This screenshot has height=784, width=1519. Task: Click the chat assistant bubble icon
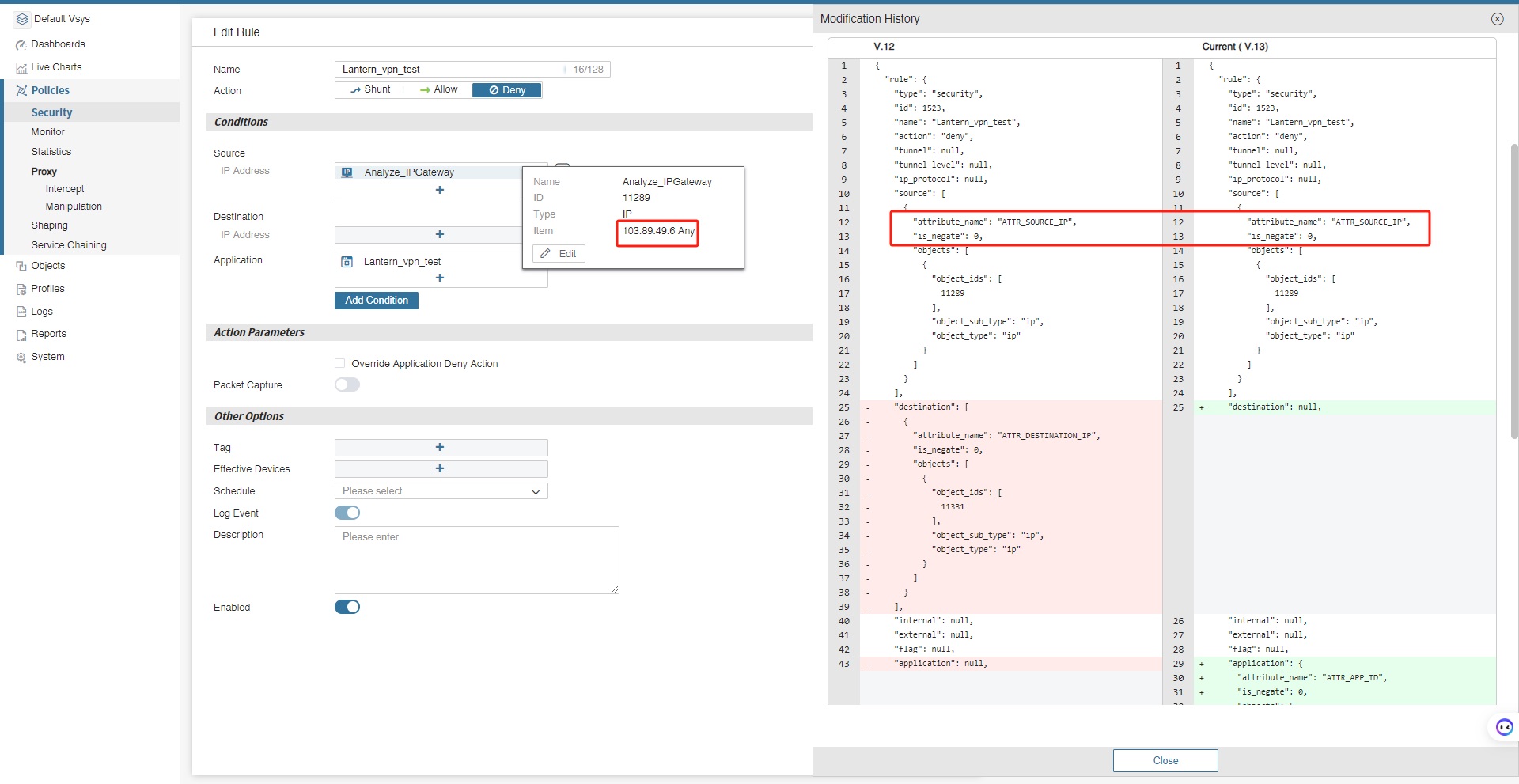(x=1504, y=727)
